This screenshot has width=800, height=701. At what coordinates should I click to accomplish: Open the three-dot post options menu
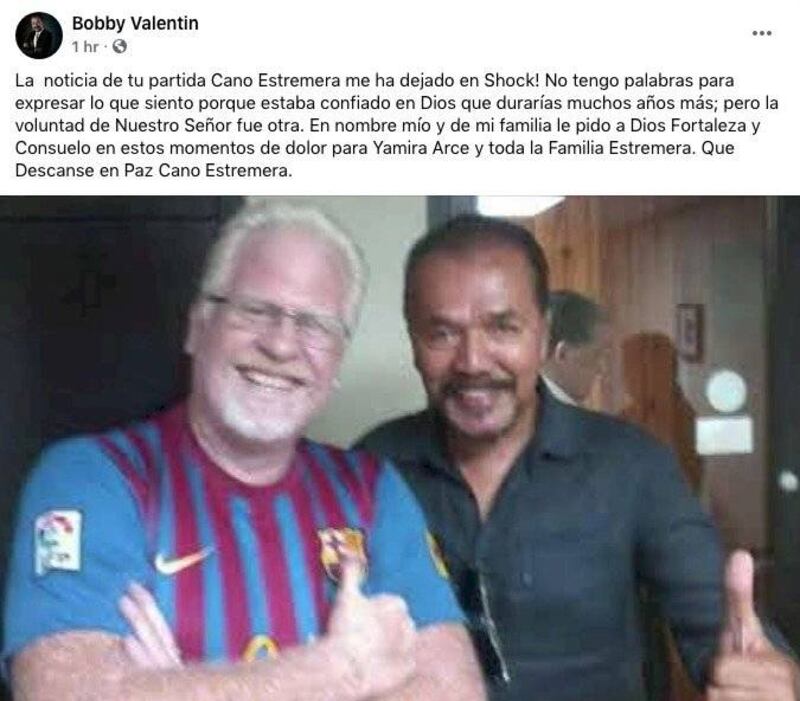[761, 33]
